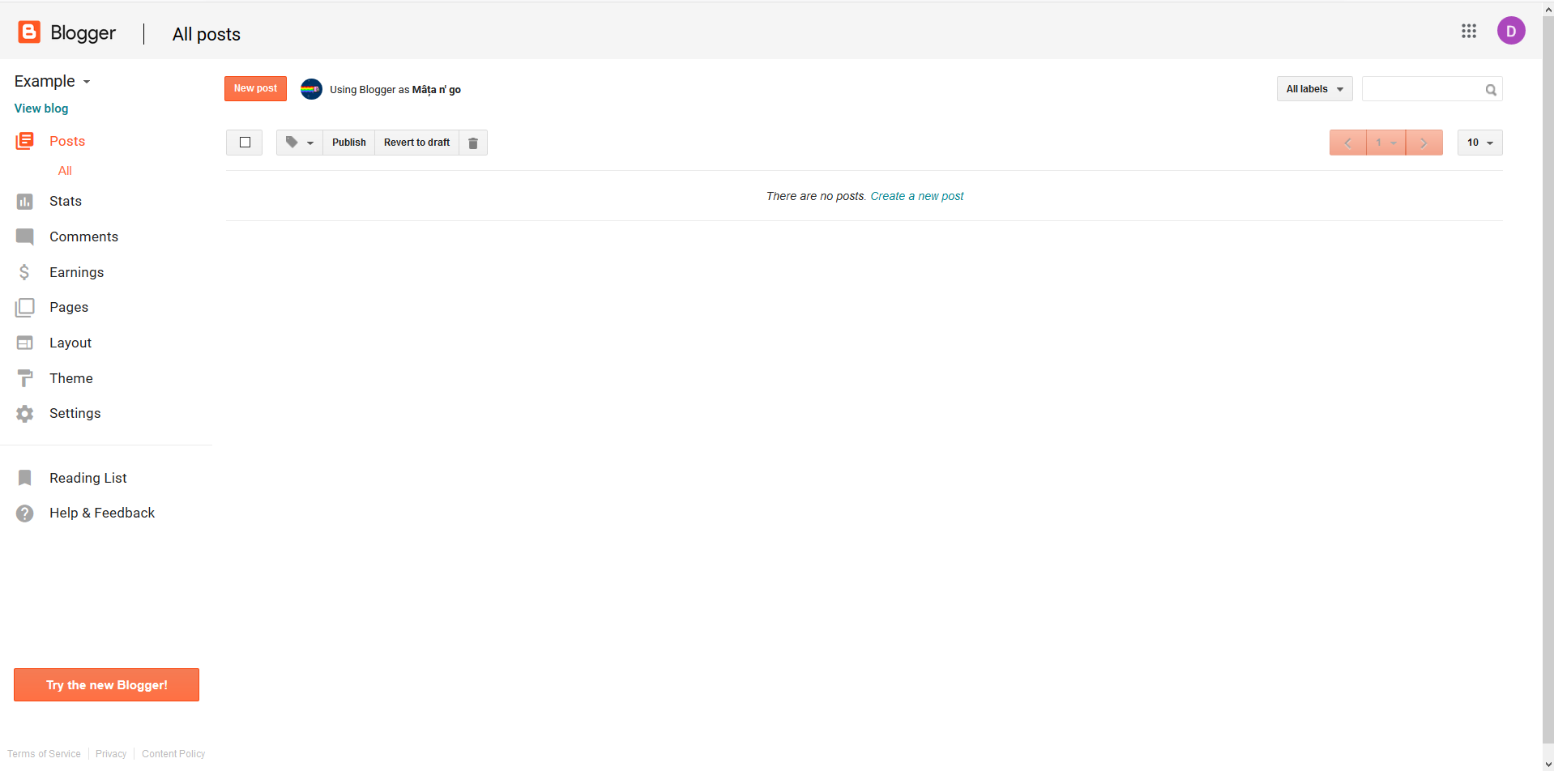The height and width of the screenshot is (784, 1554).
Task: Open the posts per page dropdown
Action: coord(1479,143)
